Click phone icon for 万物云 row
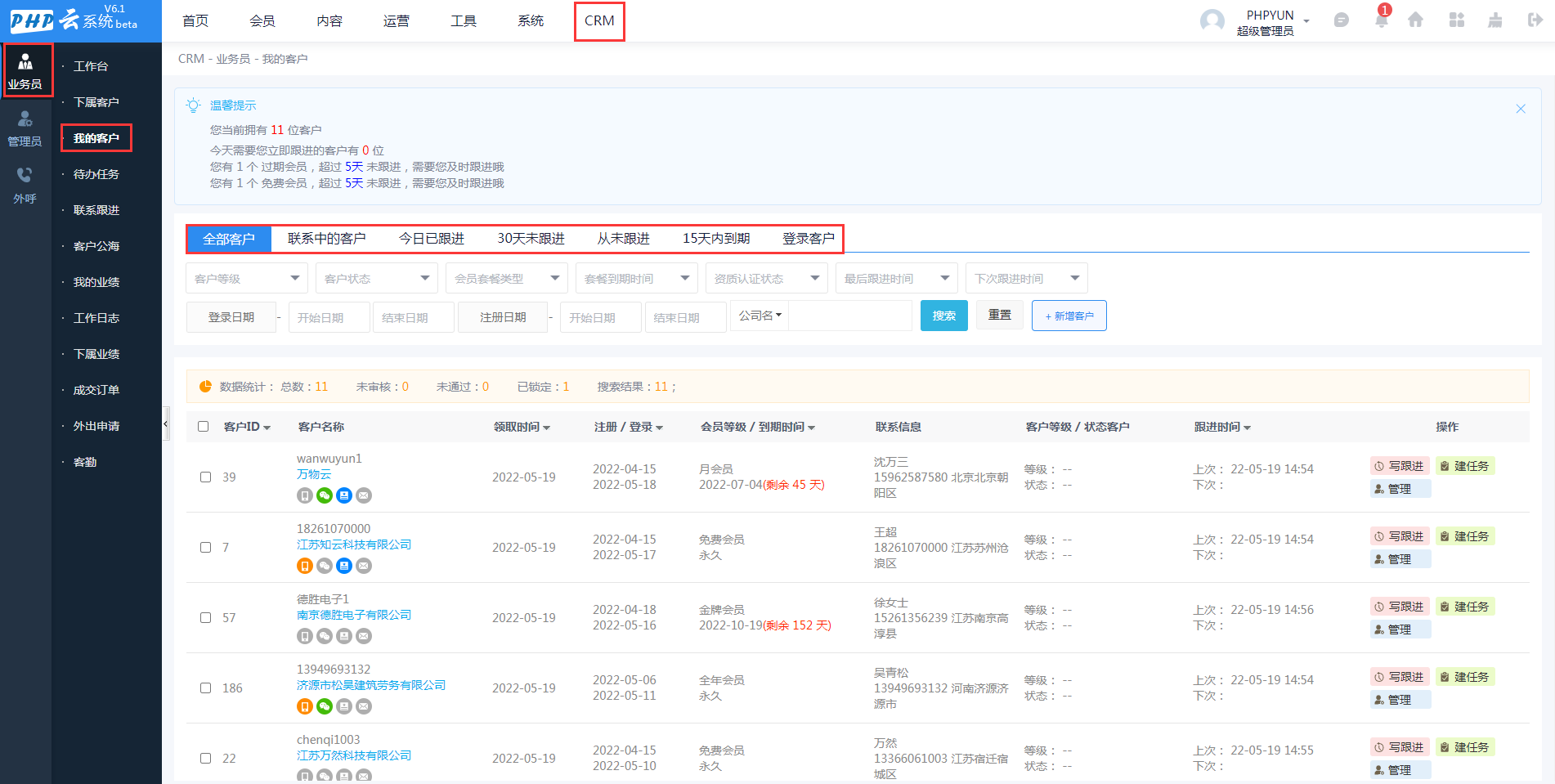 [x=304, y=495]
